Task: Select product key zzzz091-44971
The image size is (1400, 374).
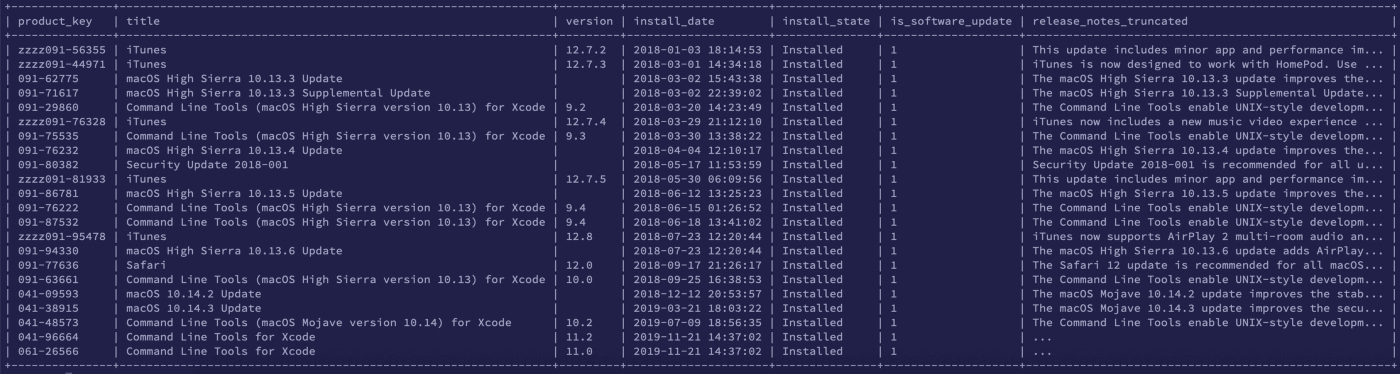Action: [x=61, y=64]
